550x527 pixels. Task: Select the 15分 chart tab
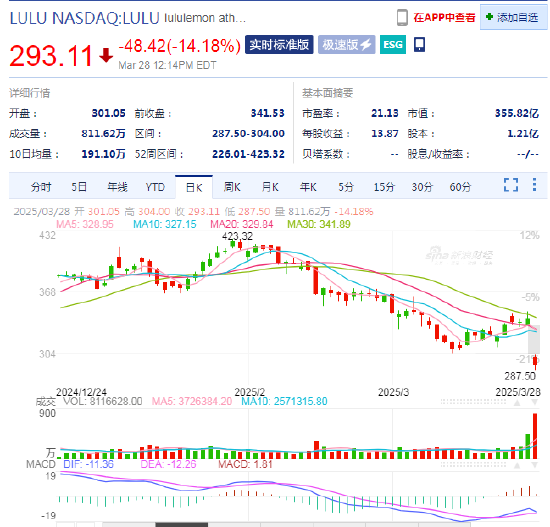click(384, 187)
